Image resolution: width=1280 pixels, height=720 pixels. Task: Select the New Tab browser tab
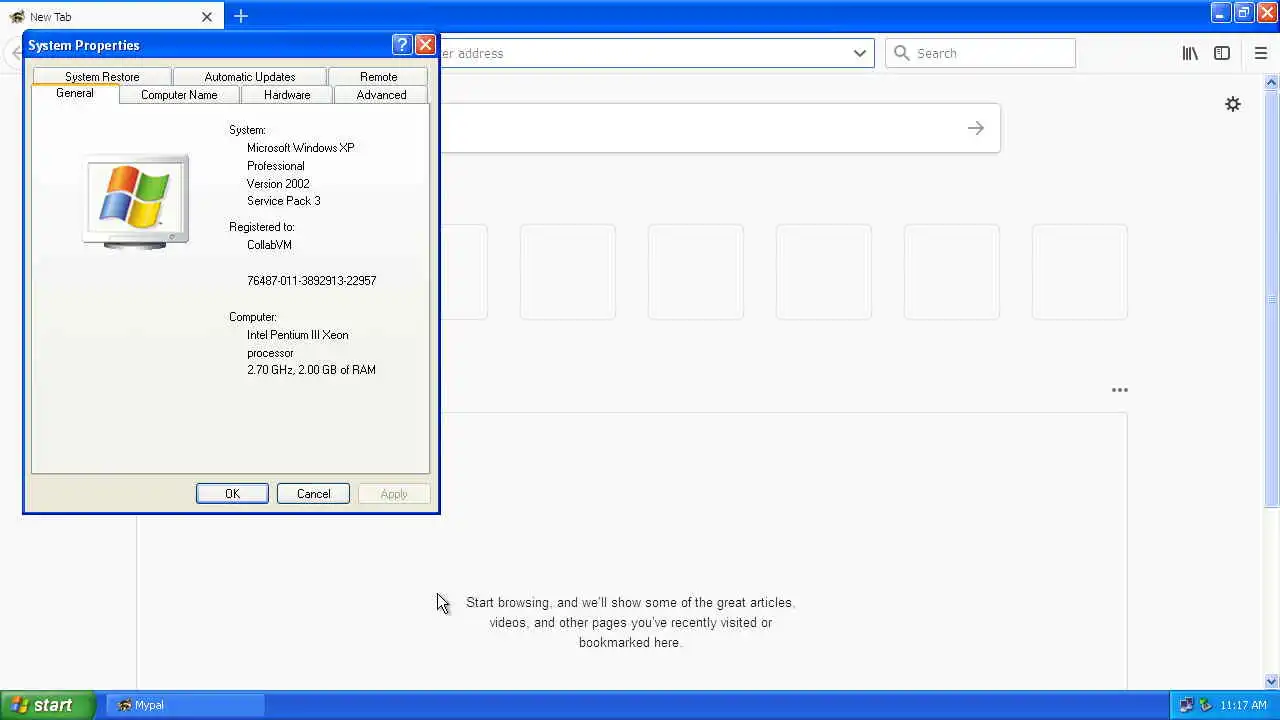[x=110, y=17]
